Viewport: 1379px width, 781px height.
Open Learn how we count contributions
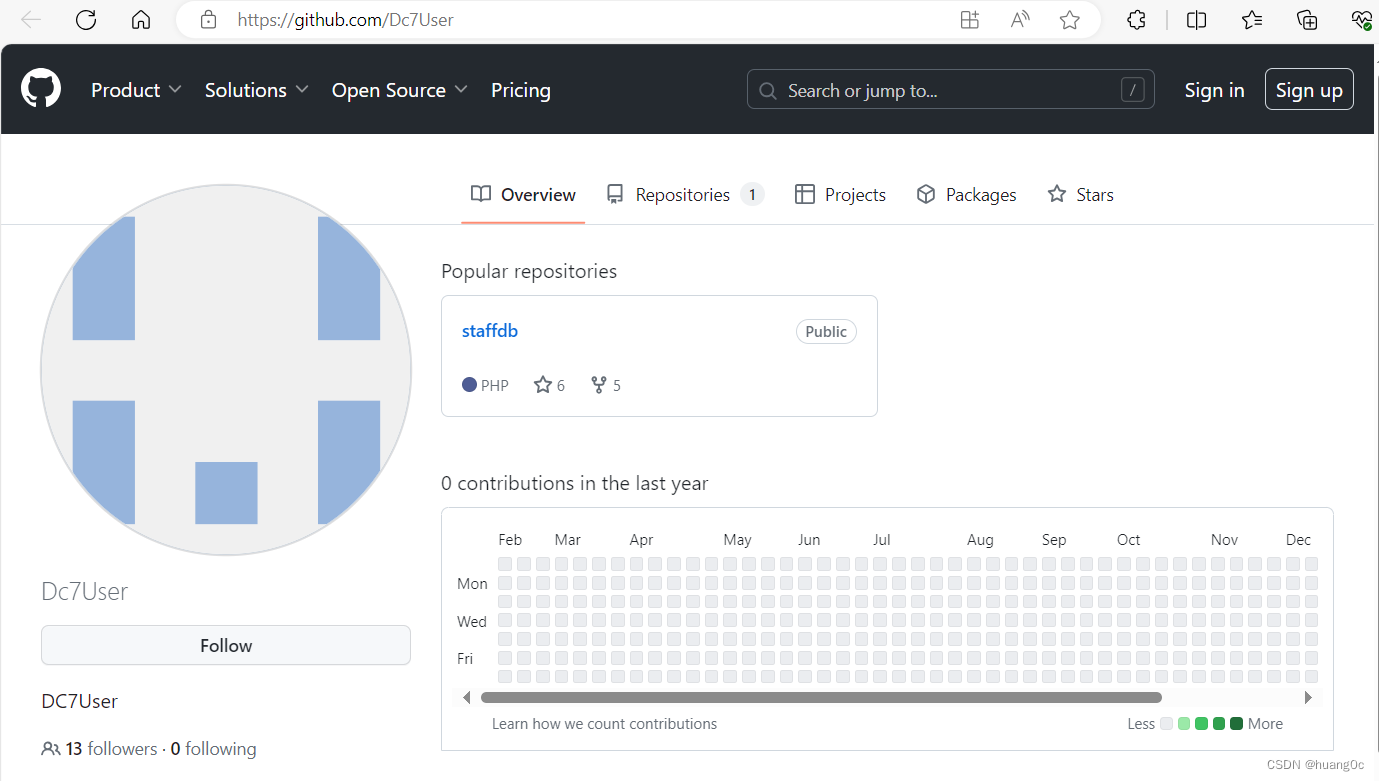[x=604, y=724]
